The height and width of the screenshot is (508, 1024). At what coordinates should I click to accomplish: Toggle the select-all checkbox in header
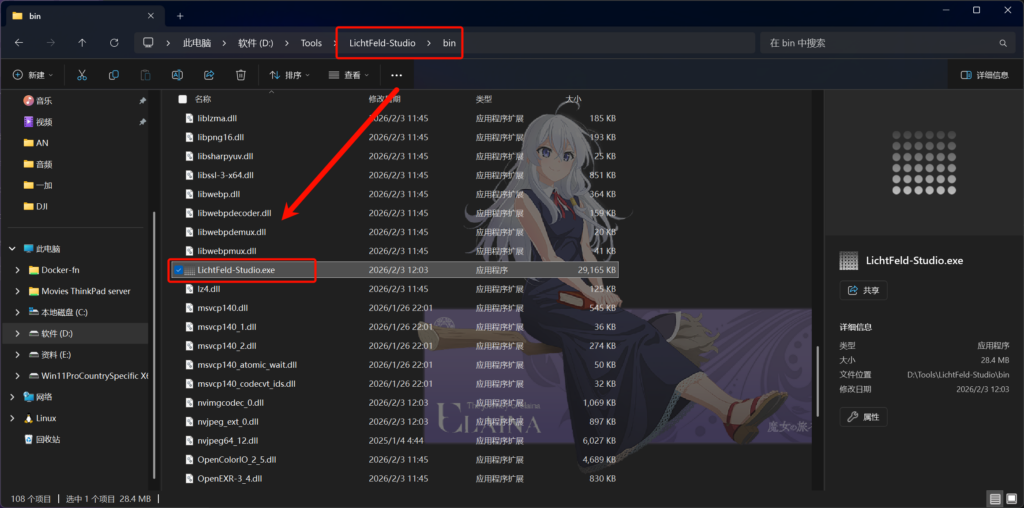[x=182, y=99]
